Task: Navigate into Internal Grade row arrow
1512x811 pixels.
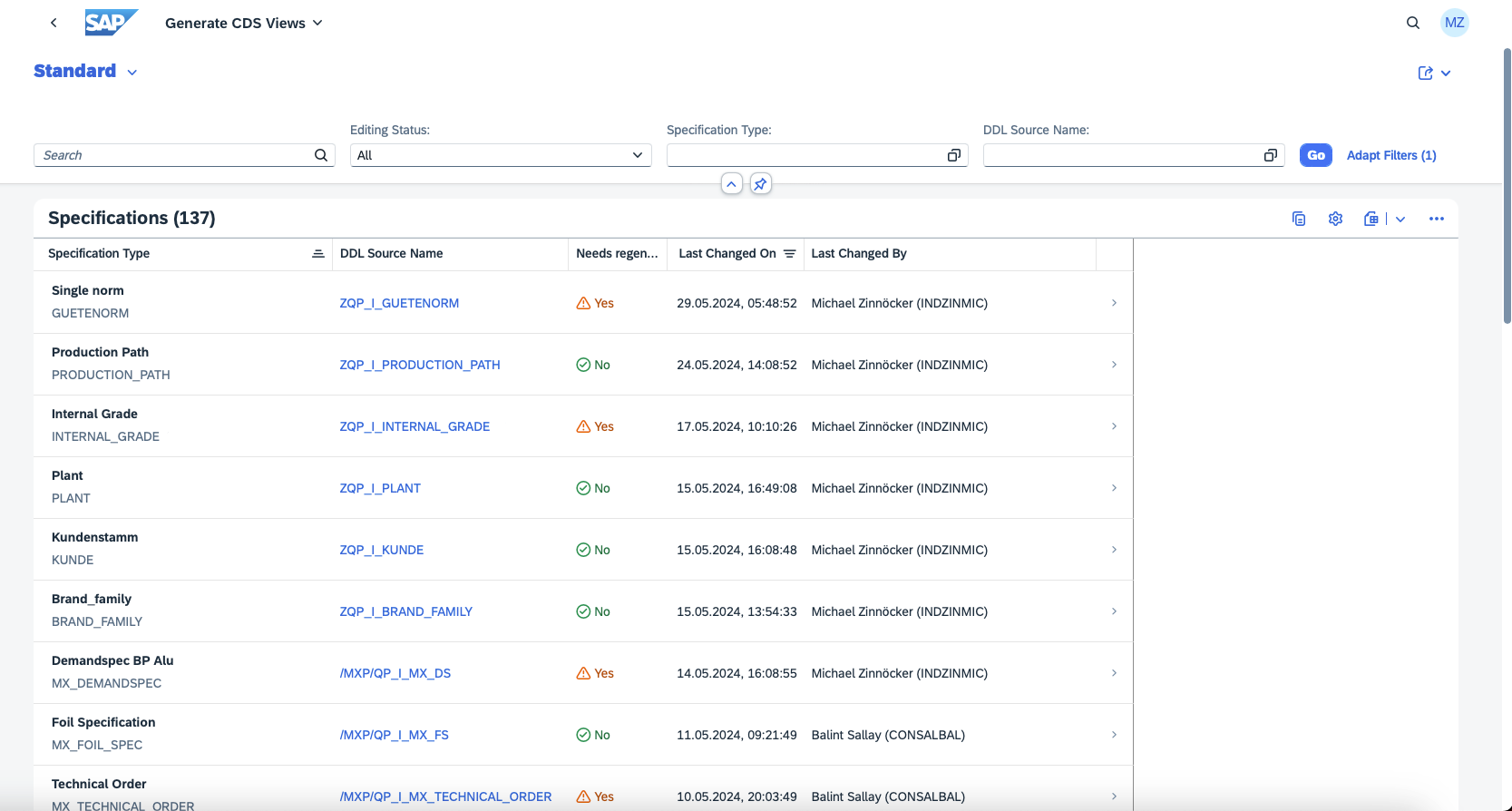Action: pyautogui.click(x=1114, y=426)
